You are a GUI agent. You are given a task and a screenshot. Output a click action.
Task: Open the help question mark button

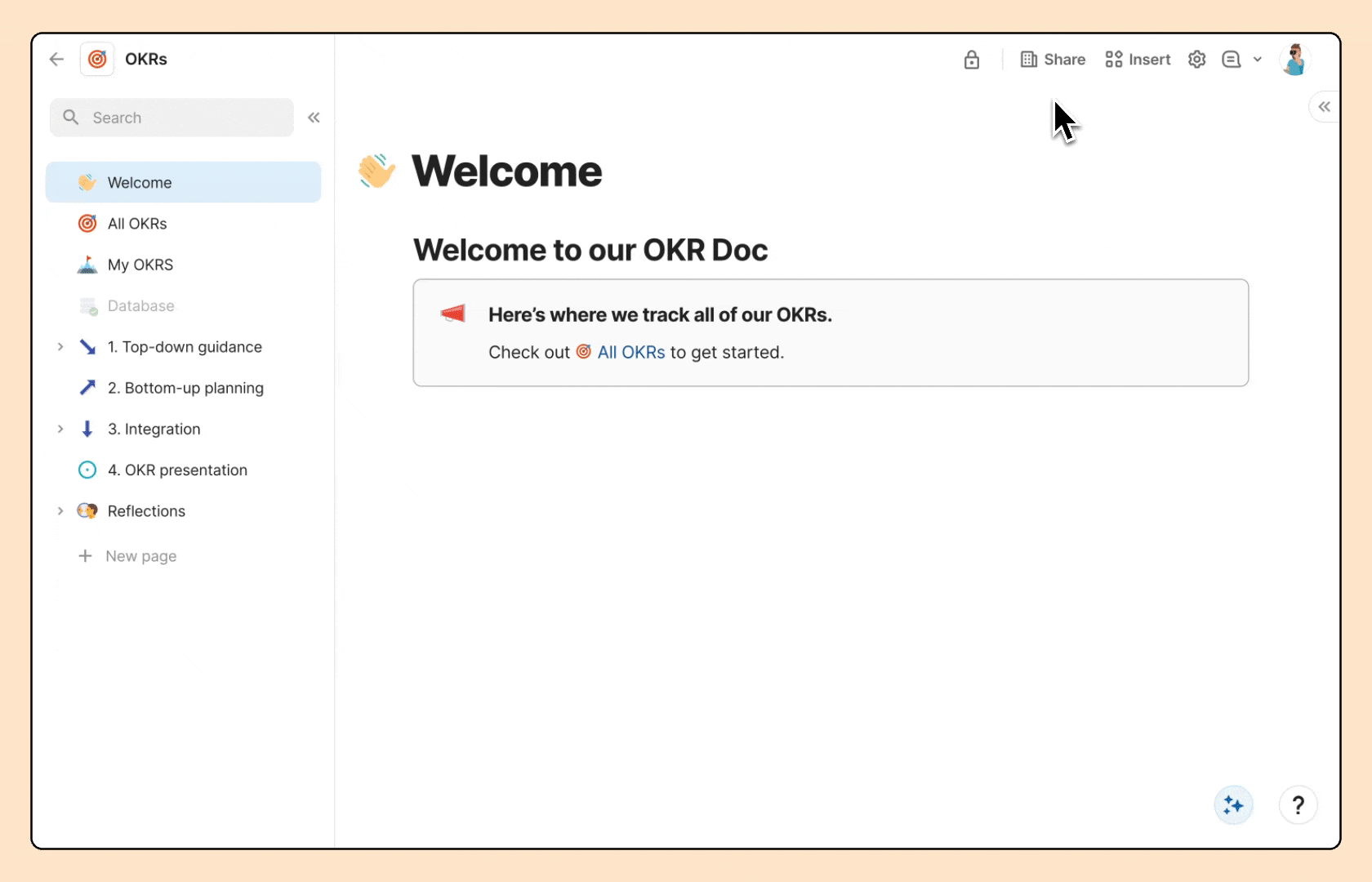coord(1298,805)
